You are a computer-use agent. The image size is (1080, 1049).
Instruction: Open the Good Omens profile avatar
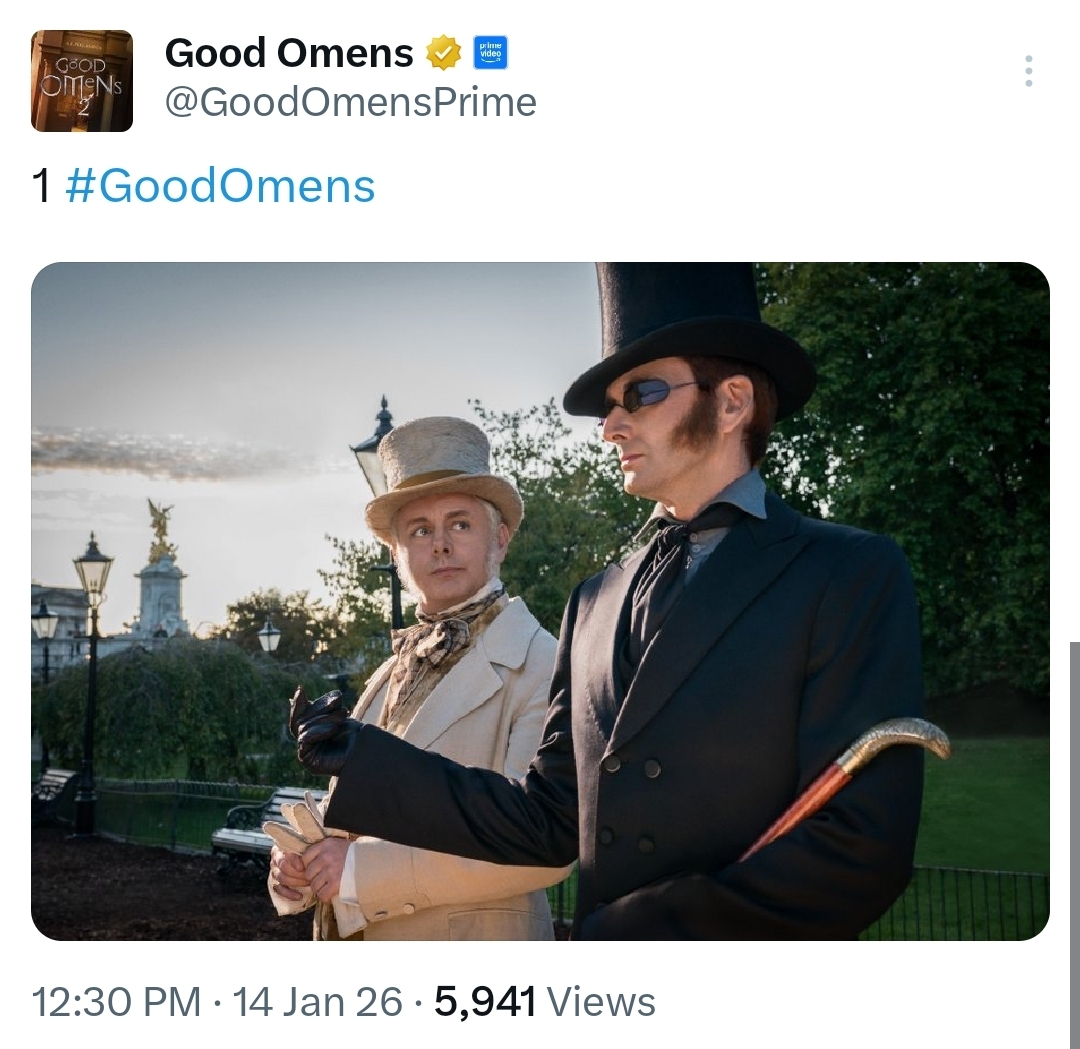click(x=82, y=81)
